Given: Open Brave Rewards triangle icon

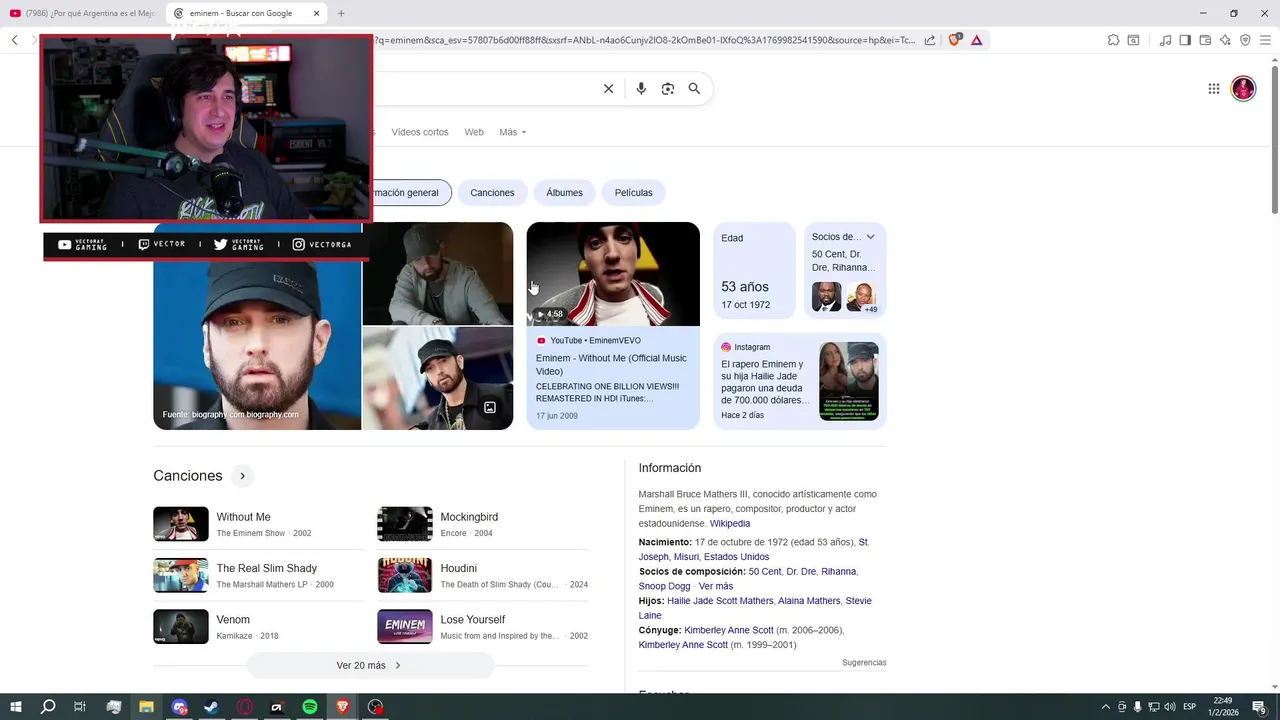Looking at the screenshot, I should 976,40.
